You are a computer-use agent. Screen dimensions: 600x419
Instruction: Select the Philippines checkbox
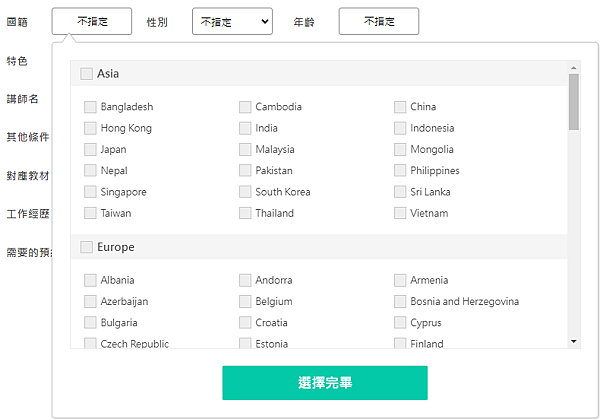(400, 171)
